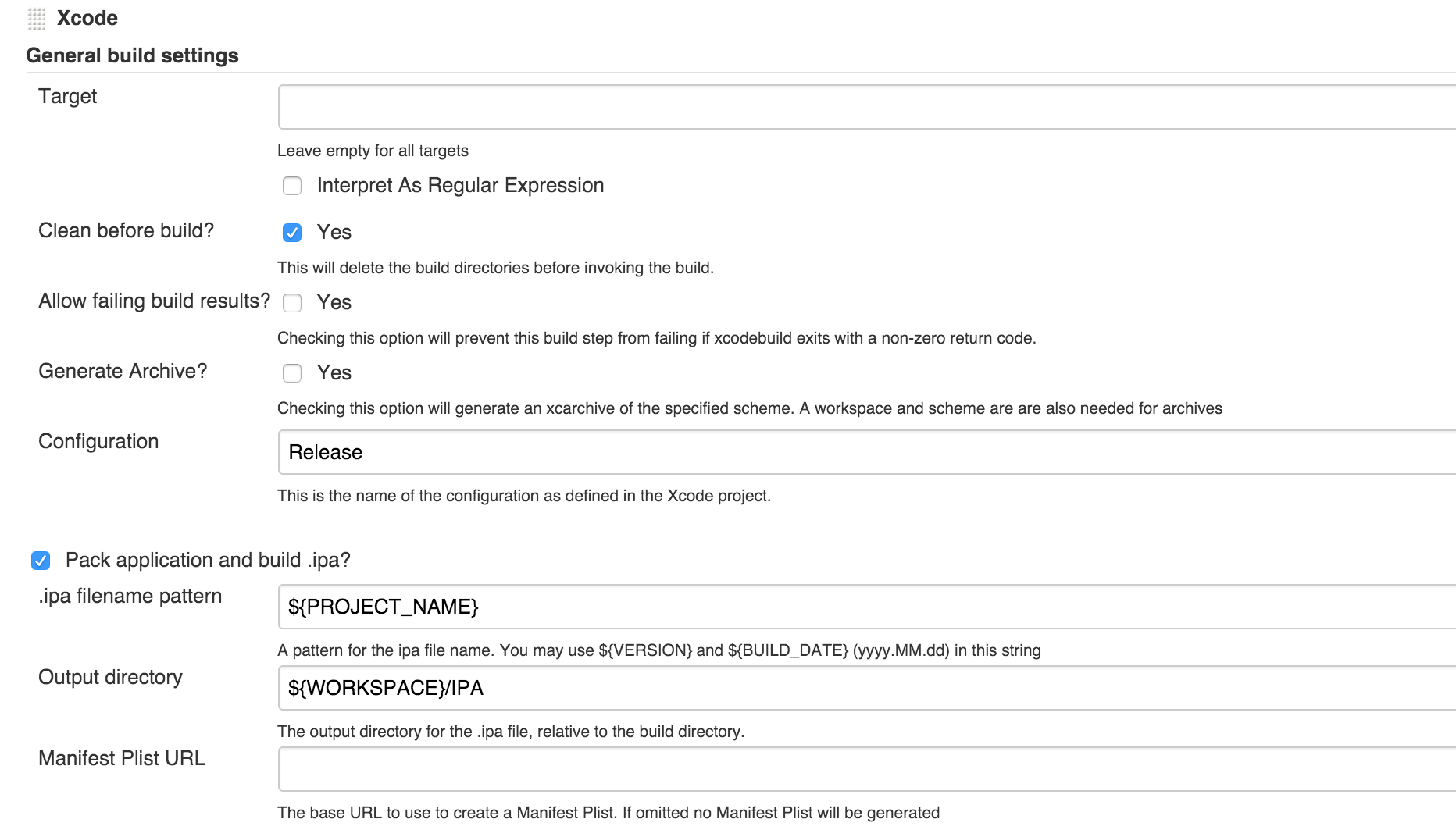
Task: Click the General build settings heading
Action: click(x=132, y=55)
